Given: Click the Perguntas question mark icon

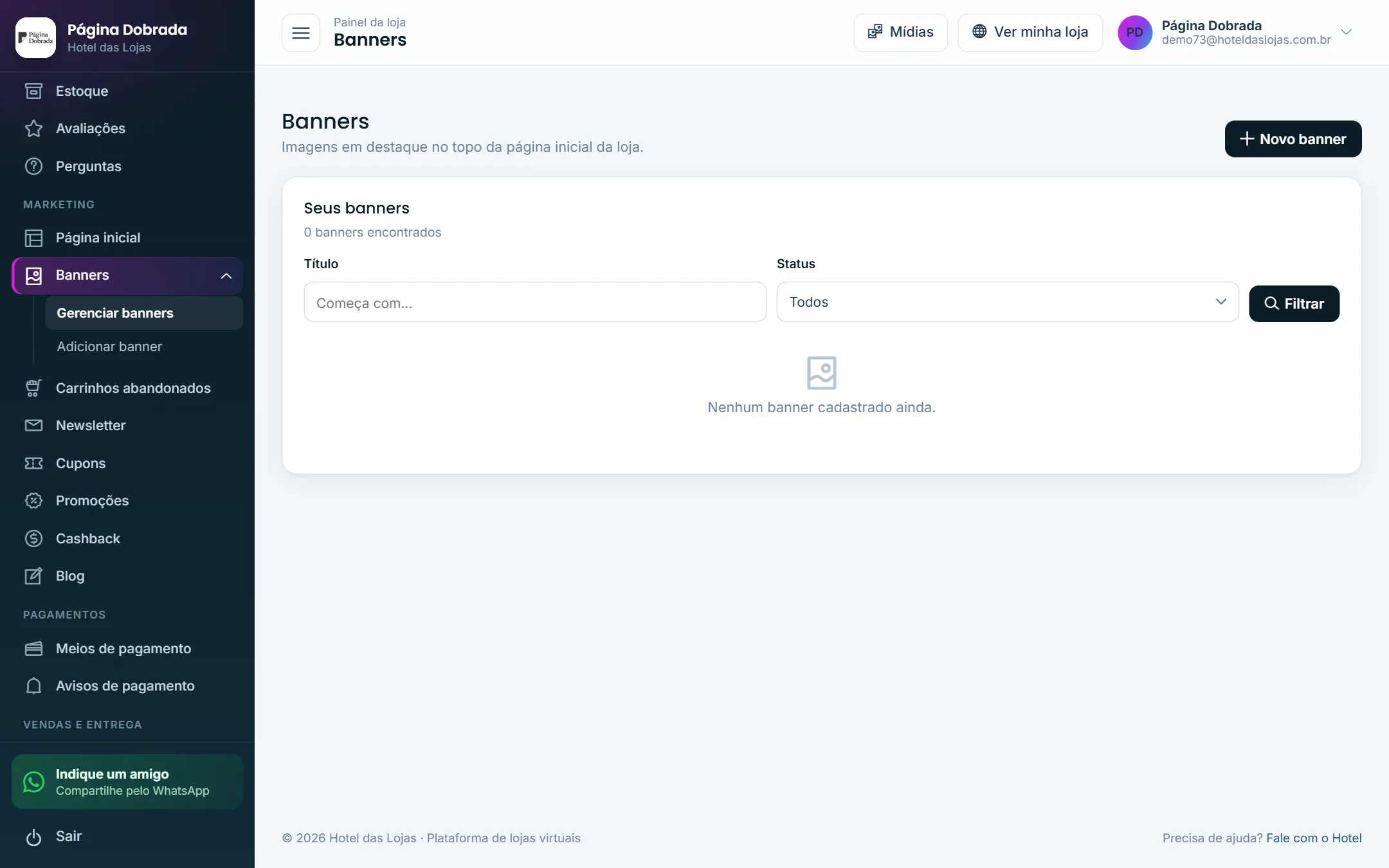Looking at the screenshot, I should click(x=33, y=167).
